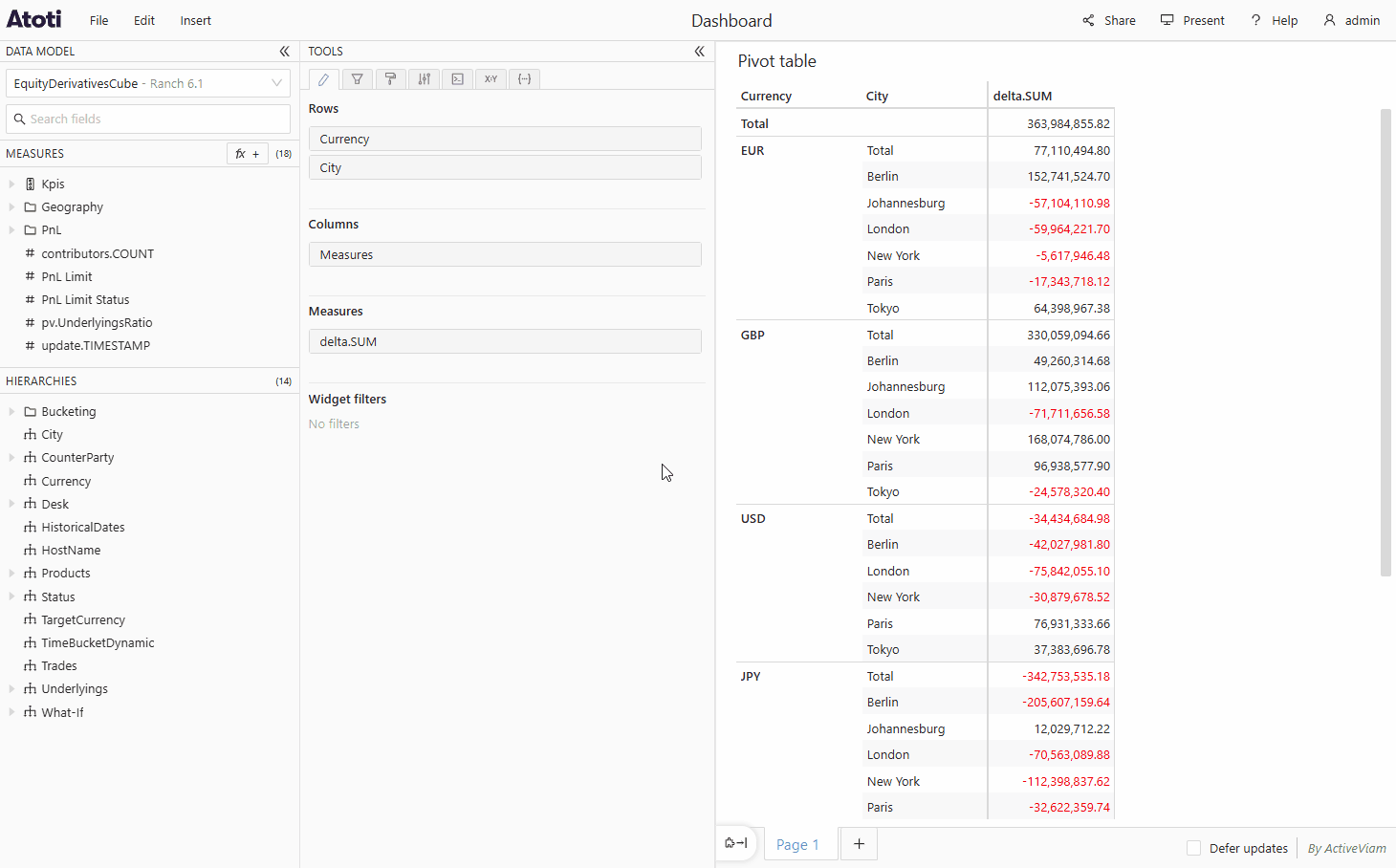Open the console query editor icon
The width and height of the screenshot is (1396, 868).
click(457, 78)
